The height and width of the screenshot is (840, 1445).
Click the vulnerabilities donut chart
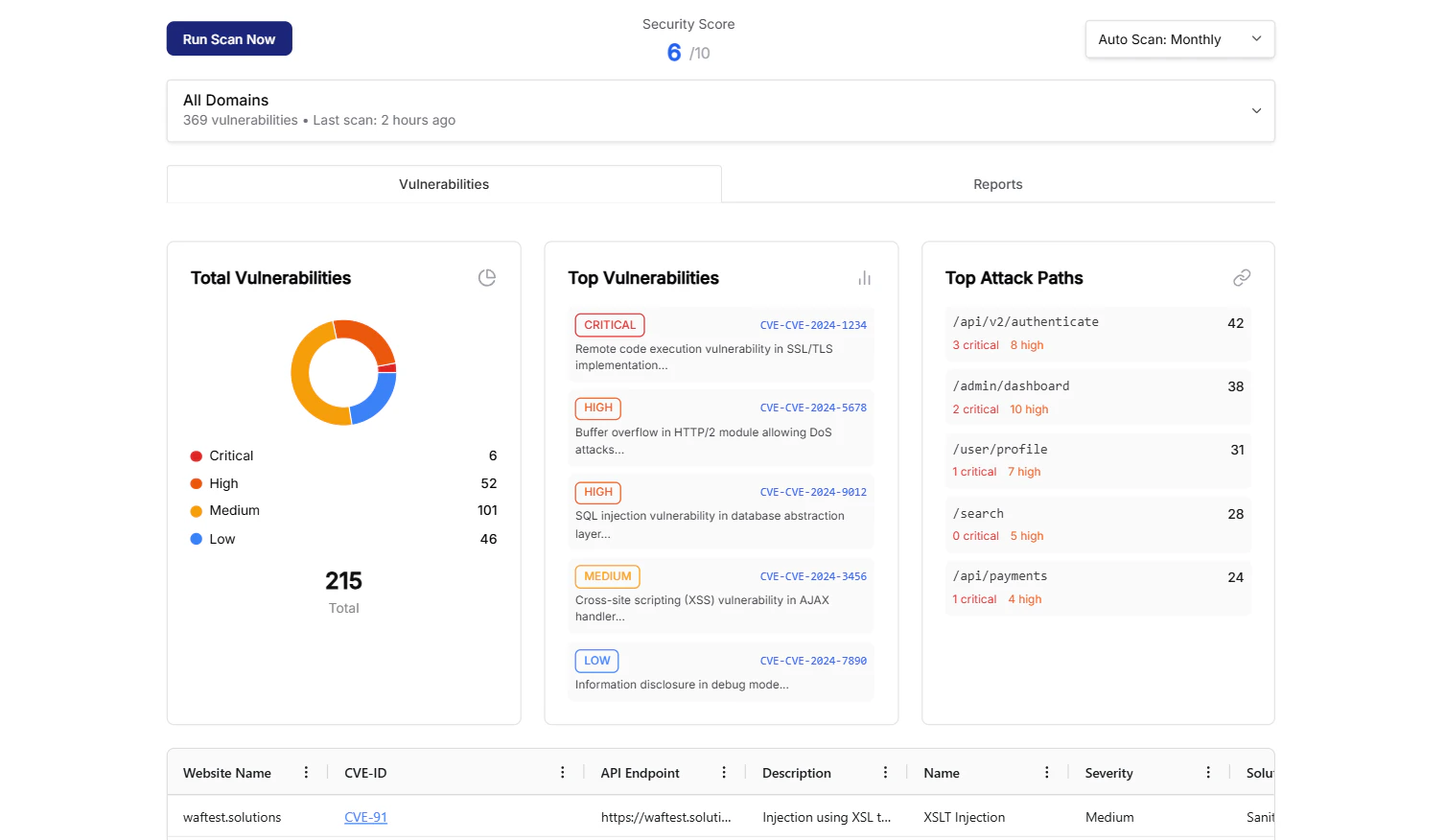[x=343, y=372]
